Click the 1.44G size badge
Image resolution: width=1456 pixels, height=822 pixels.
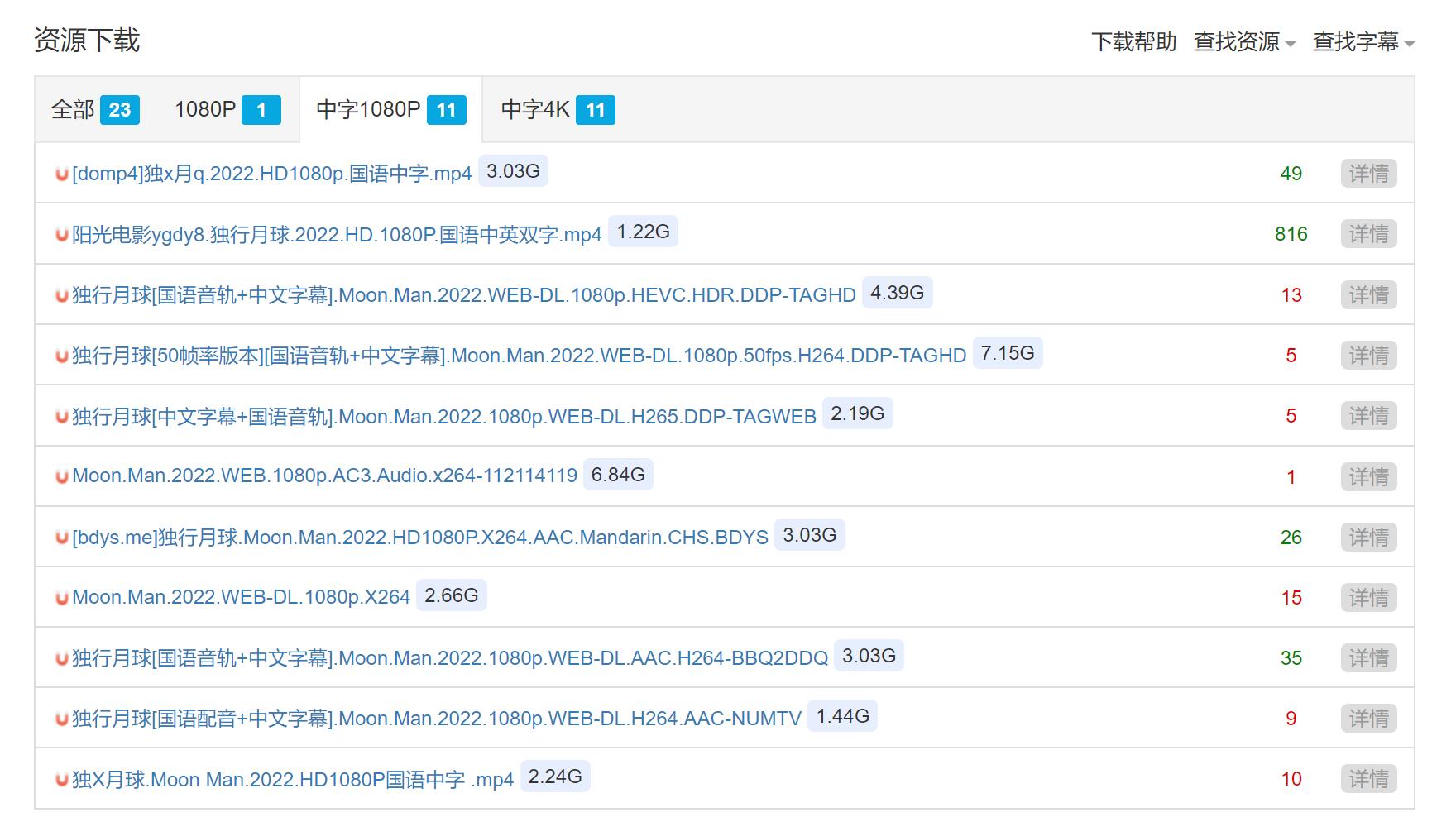843,716
